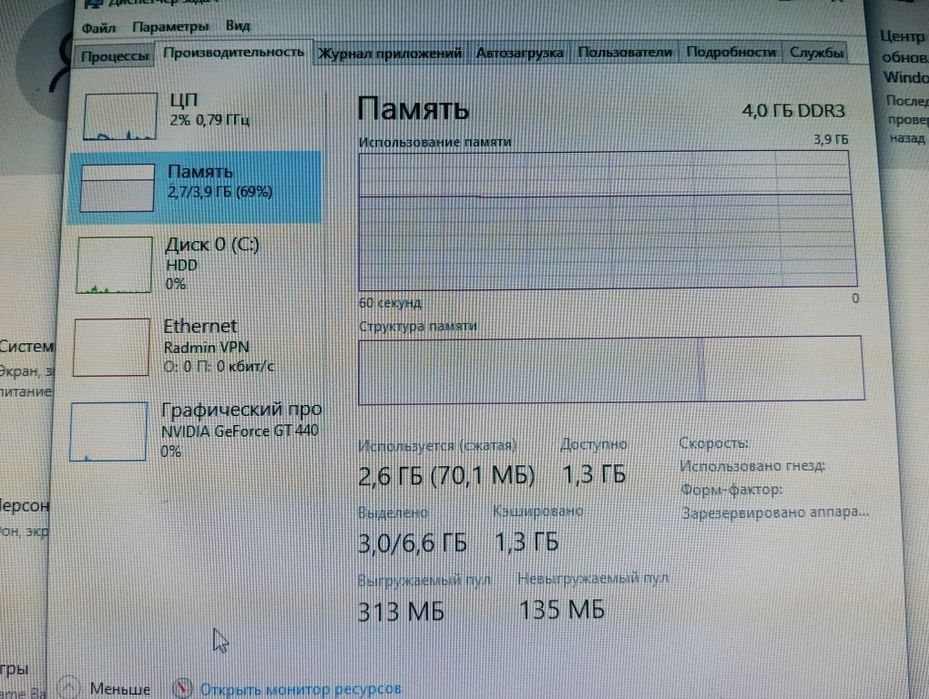The height and width of the screenshot is (699, 929).
Task: Select the Ethernet Radmin VPN entry
Action: 194,347
